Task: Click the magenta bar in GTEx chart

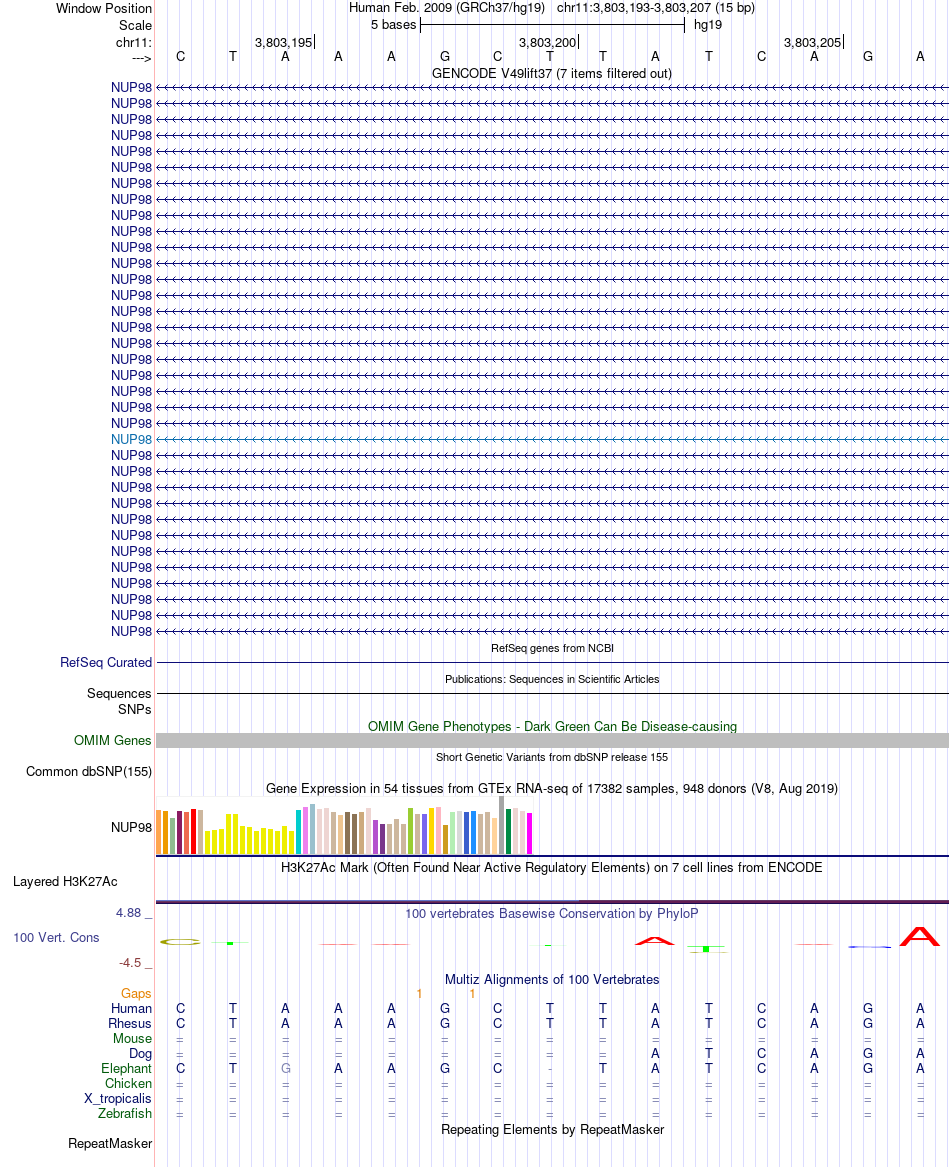Action: pyautogui.click(x=529, y=833)
